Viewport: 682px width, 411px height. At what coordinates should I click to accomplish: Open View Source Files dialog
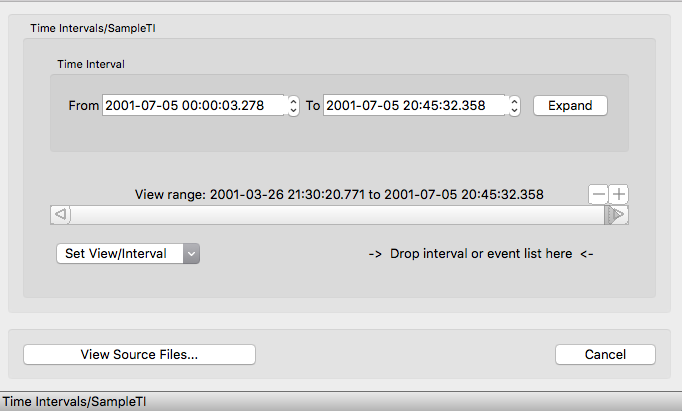[139, 354]
